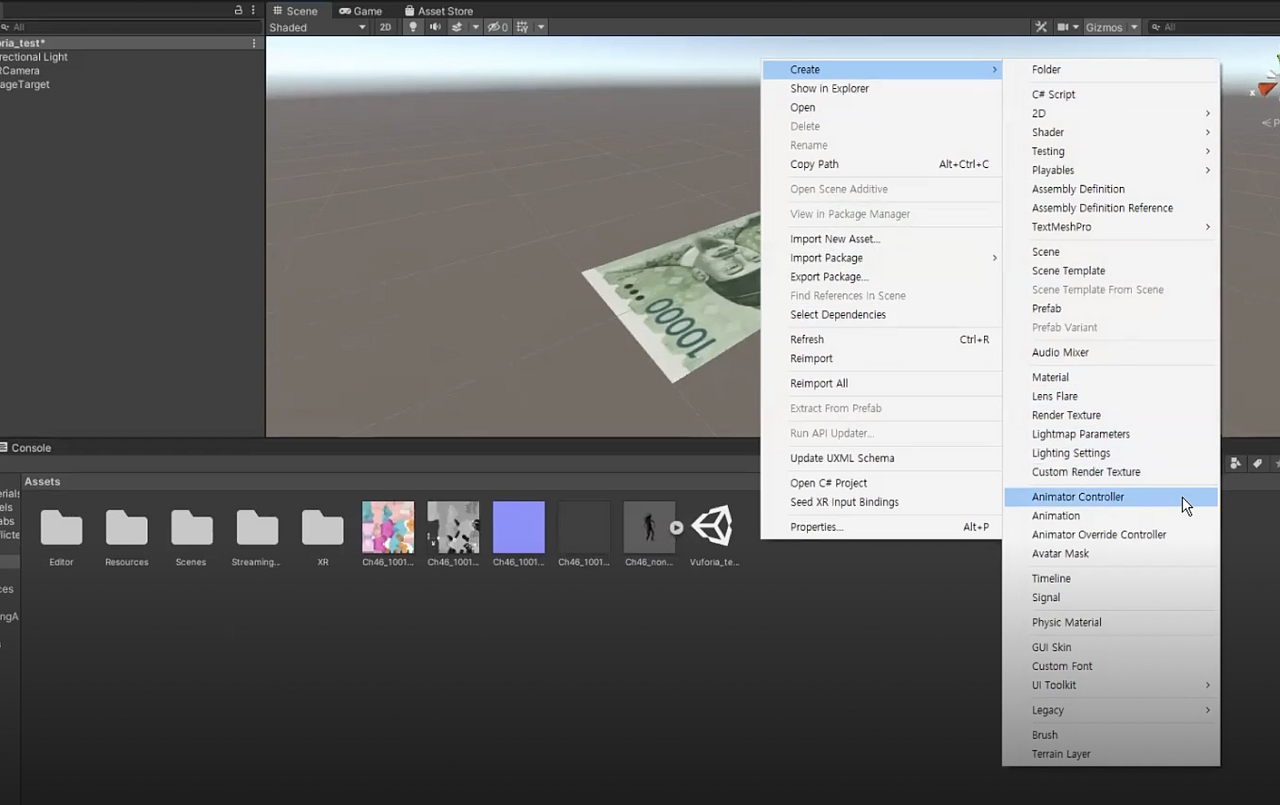This screenshot has height=805, width=1280.
Task: Open scene tools wrench icon
Action: pos(1041,27)
